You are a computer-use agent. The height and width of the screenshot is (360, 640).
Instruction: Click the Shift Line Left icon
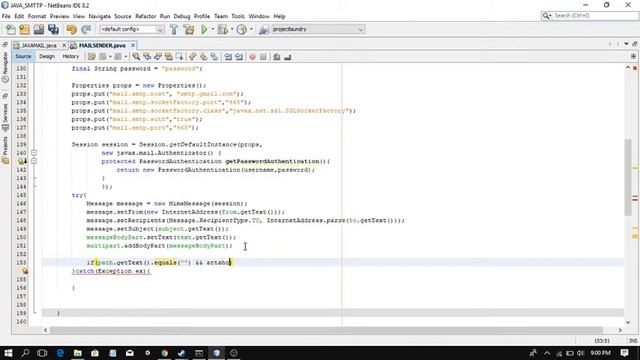[x=228, y=57]
